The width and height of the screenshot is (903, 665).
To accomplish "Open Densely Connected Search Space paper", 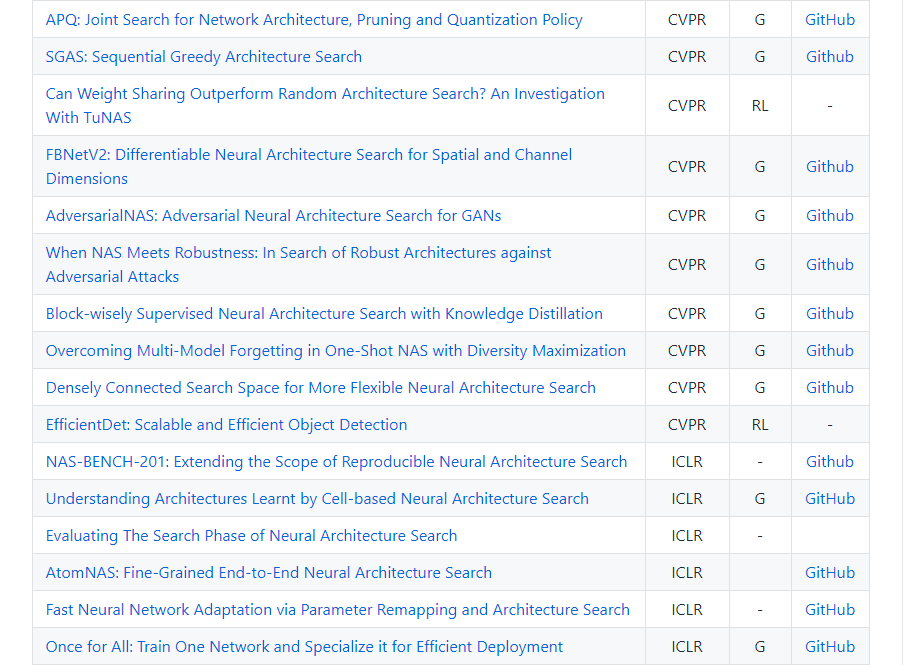I will [x=320, y=388].
